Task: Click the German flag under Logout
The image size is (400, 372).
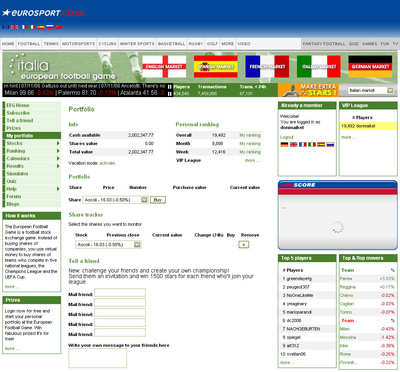Action: tap(284, 144)
